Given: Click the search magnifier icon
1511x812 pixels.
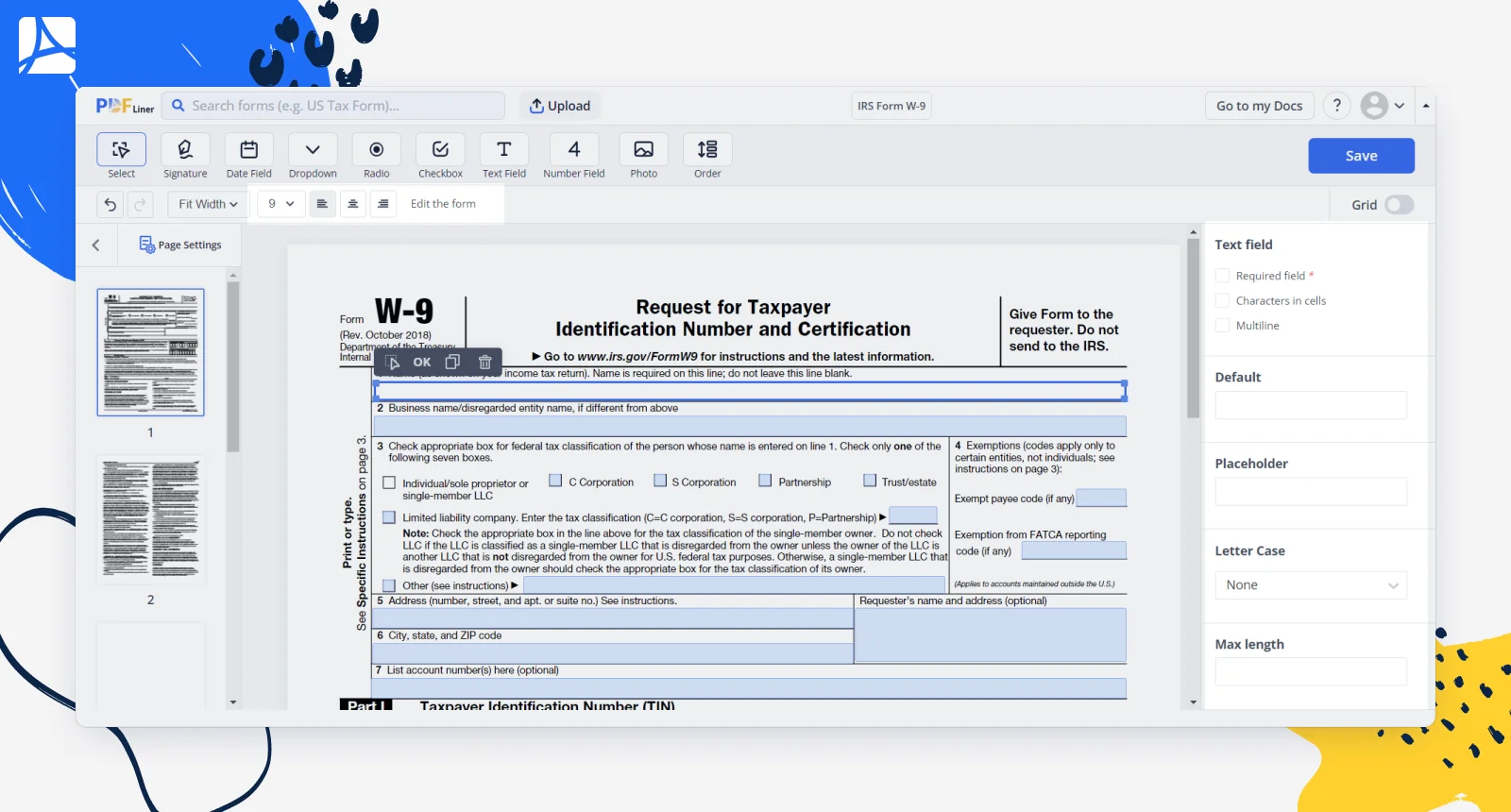Looking at the screenshot, I should [178, 106].
